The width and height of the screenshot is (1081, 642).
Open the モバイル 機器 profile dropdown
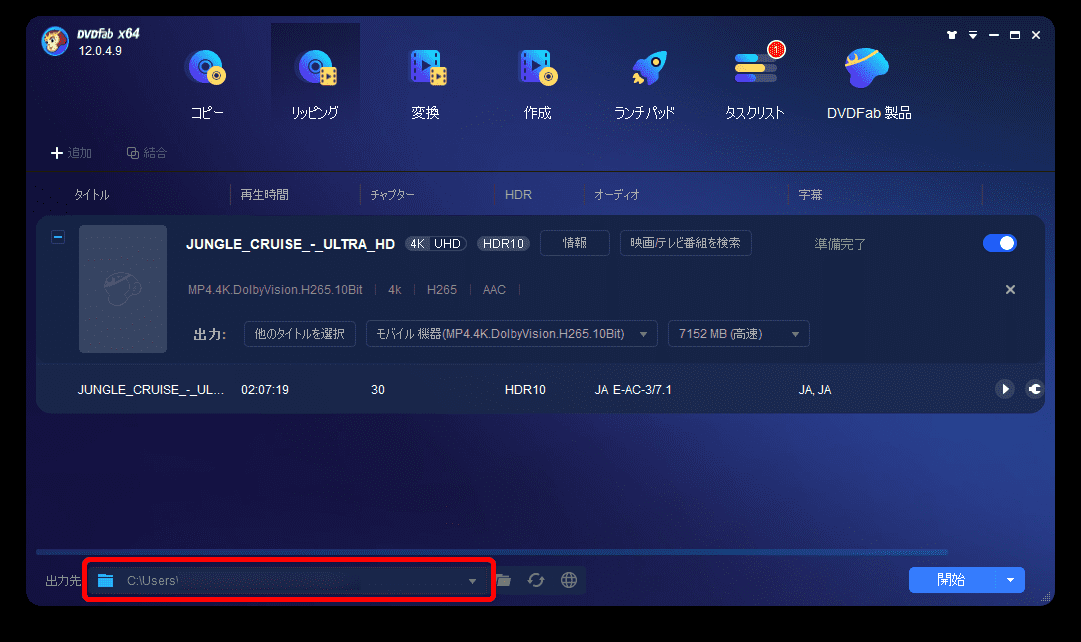(x=510, y=333)
